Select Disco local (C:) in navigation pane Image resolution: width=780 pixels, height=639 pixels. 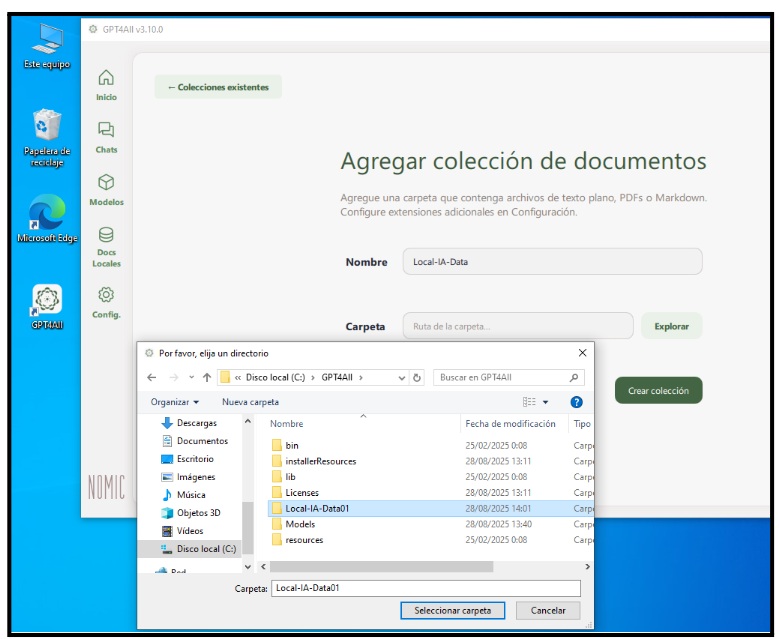click(205, 549)
